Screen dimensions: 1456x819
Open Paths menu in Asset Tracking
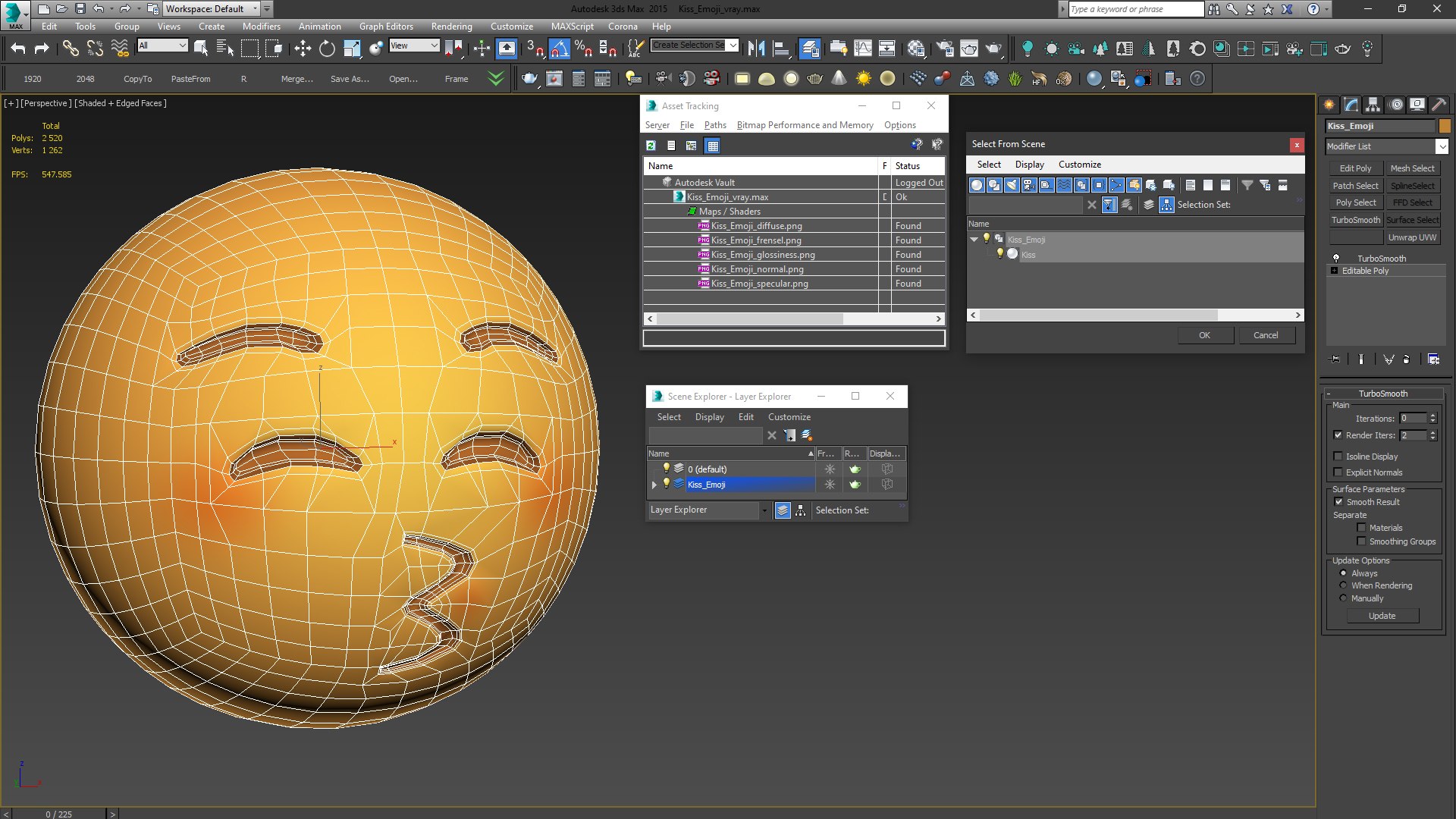pyautogui.click(x=715, y=125)
